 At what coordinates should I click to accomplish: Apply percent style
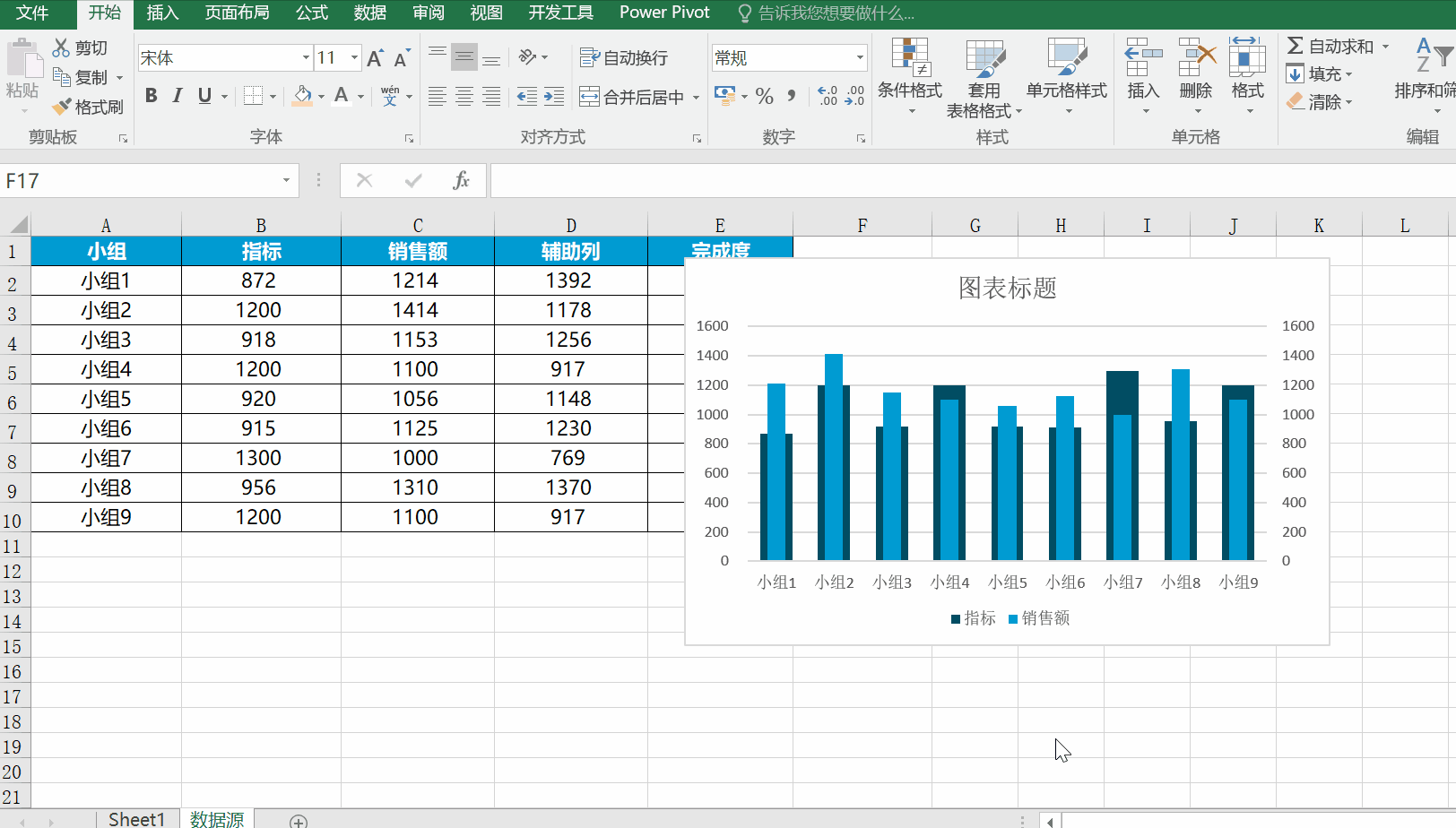(x=765, y=96)
